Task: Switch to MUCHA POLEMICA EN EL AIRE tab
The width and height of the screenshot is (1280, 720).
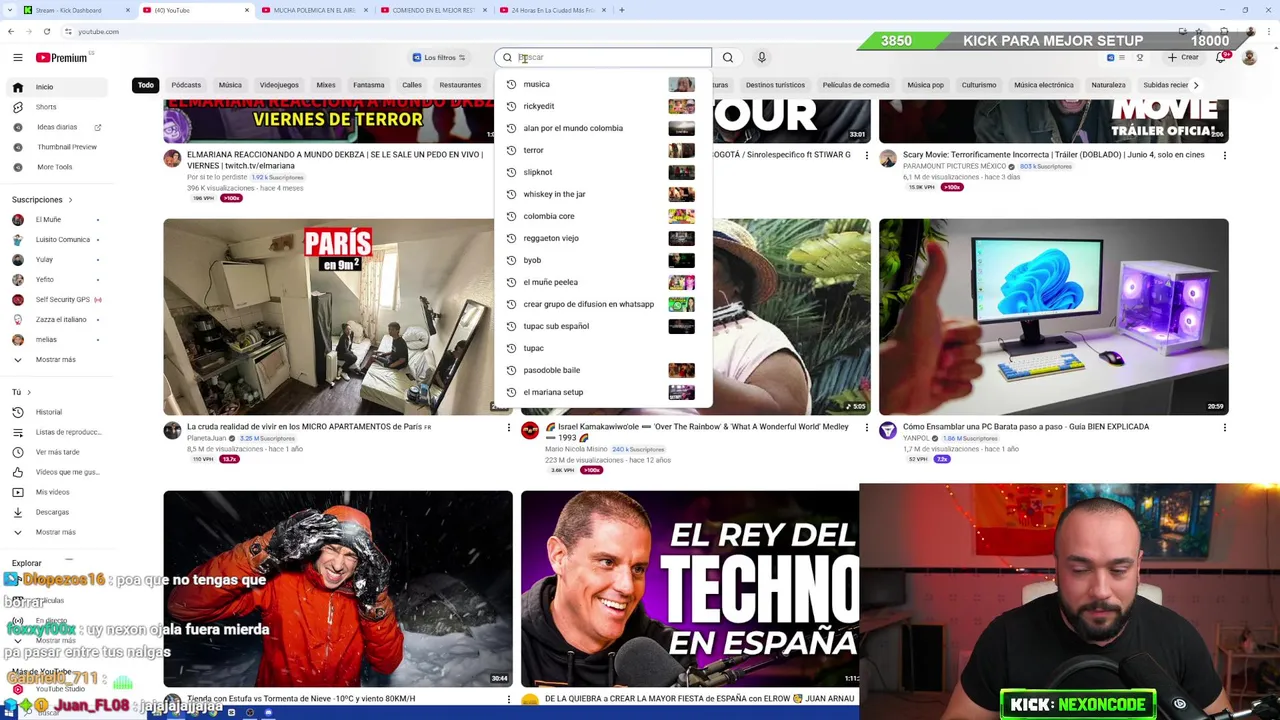Action: (314, 10)
